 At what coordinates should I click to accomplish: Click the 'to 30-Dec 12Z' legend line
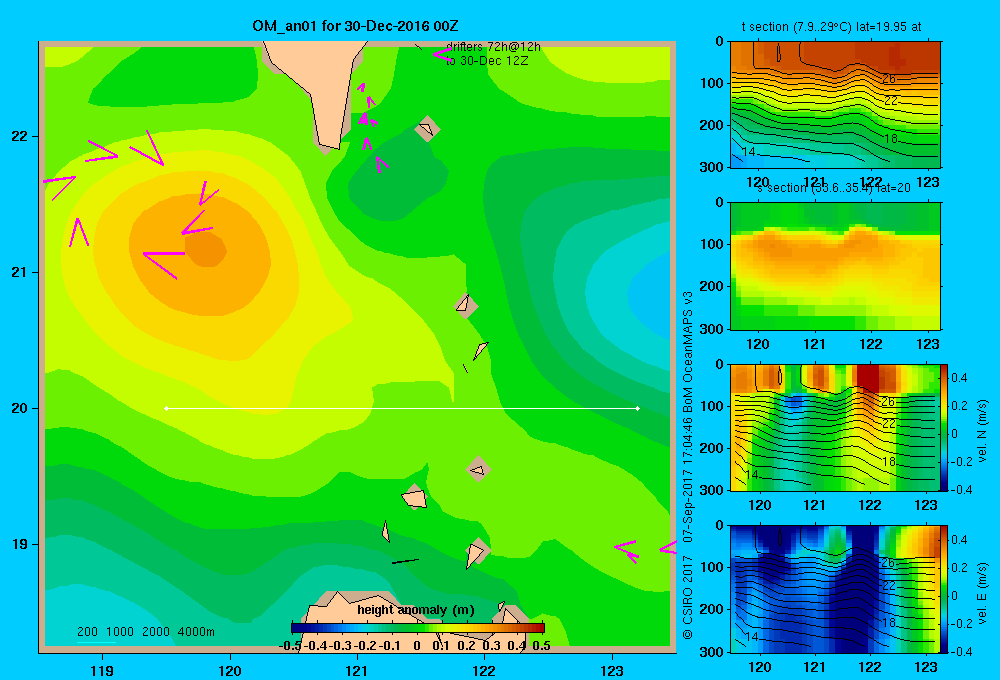pos(487,61)
